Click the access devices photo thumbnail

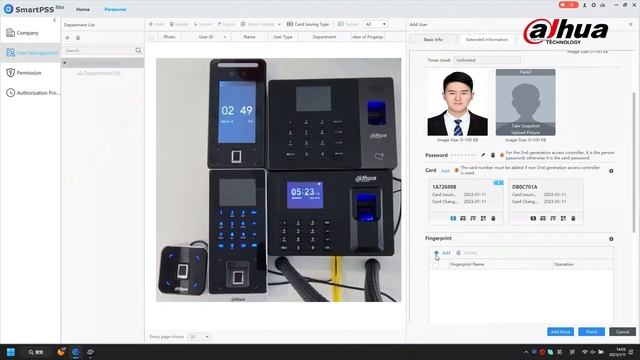coord(278,180)
